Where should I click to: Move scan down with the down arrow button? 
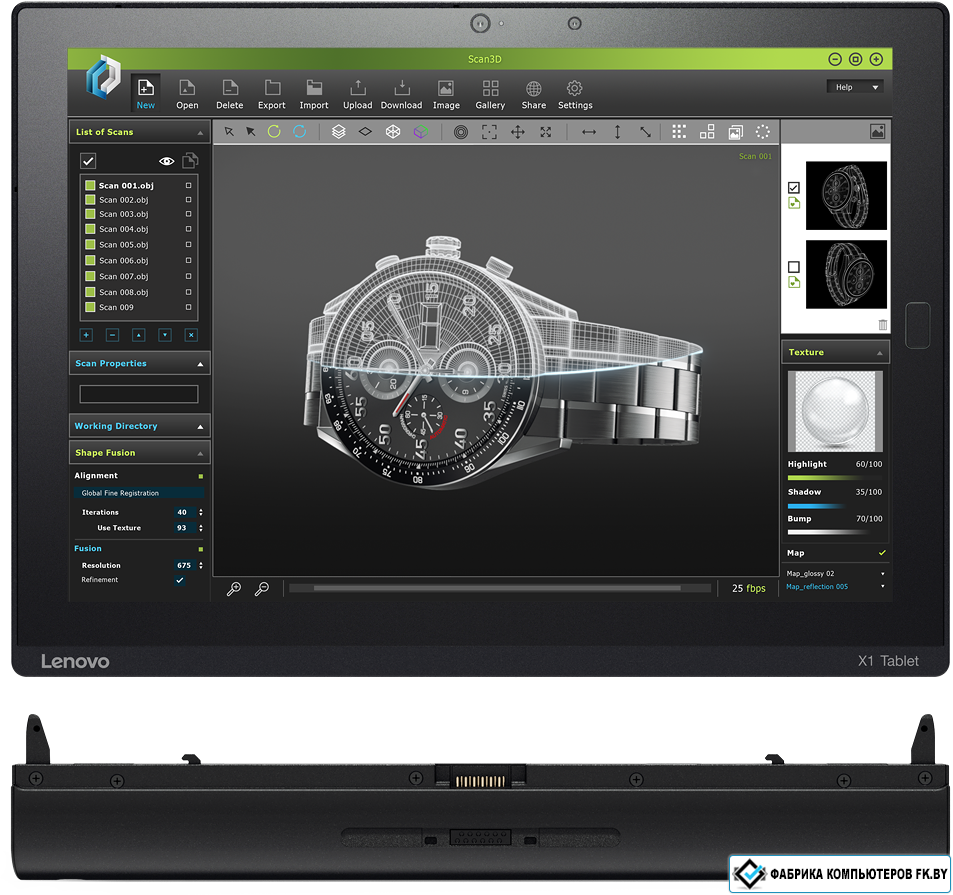165,335
